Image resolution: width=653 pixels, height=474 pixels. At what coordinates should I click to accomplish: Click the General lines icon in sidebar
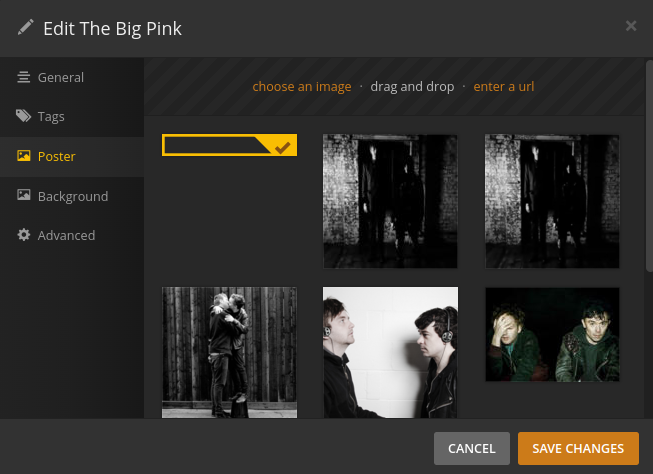click(23, 77)
